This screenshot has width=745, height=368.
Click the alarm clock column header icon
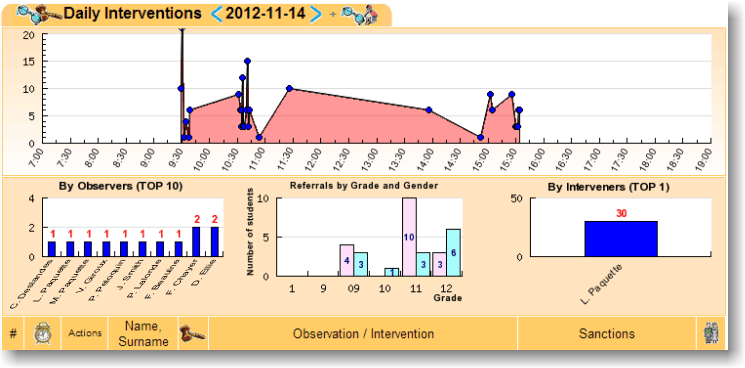coord(43,333)
